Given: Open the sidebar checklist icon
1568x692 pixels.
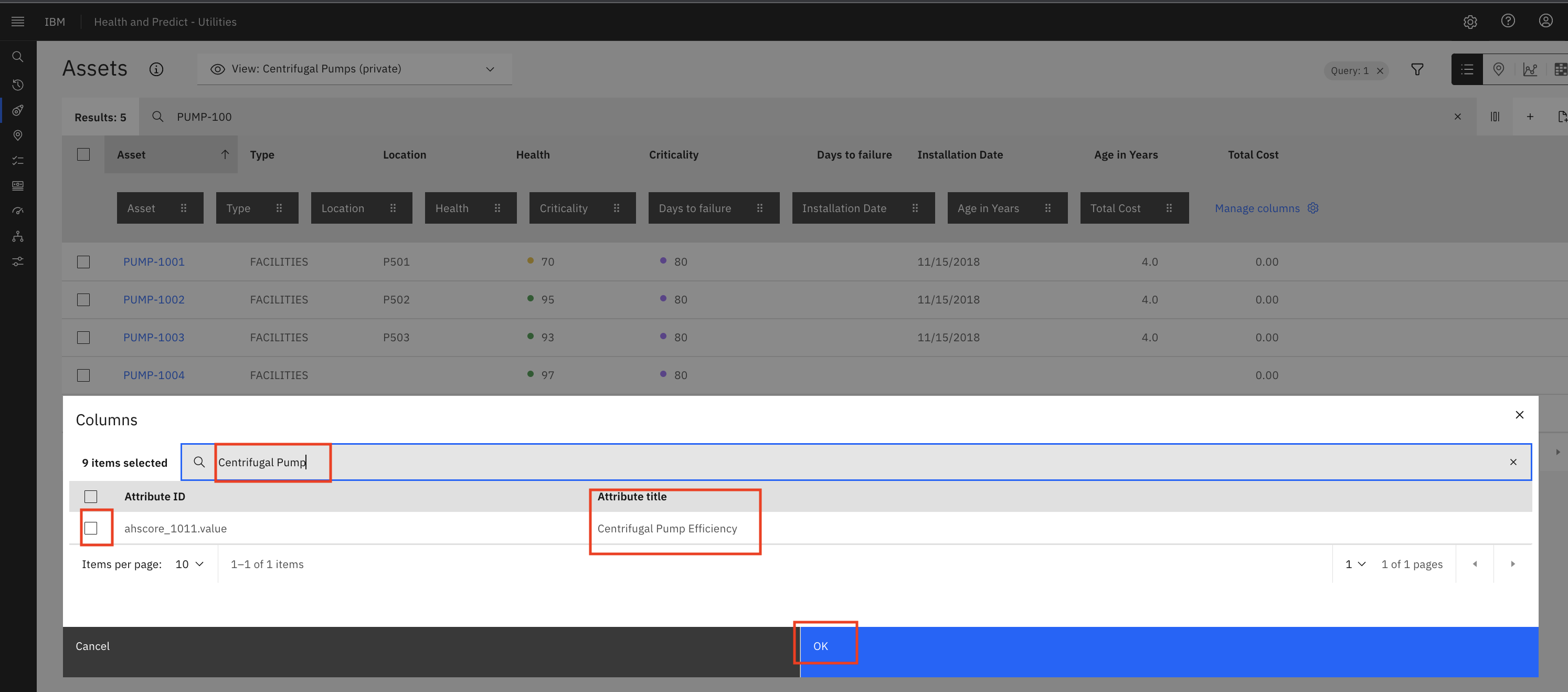Looking at the screenshot, I should (x=18, y=160).
